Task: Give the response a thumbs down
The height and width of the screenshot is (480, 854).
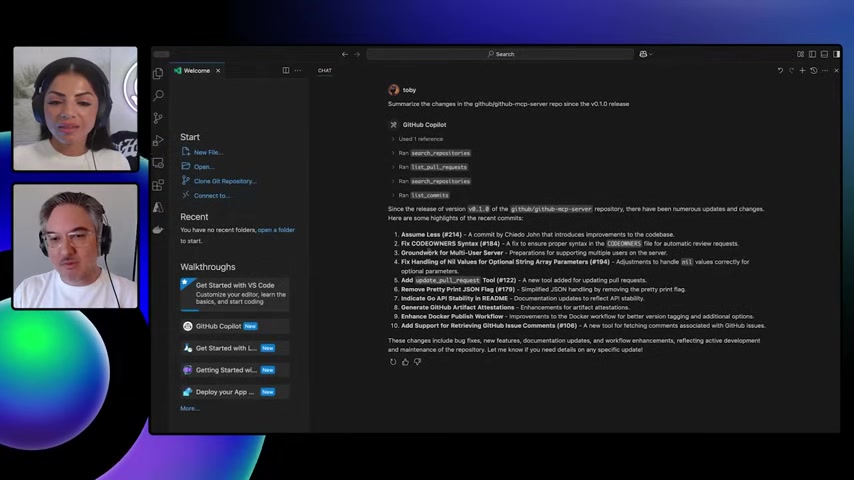Action: coord(418,362)
